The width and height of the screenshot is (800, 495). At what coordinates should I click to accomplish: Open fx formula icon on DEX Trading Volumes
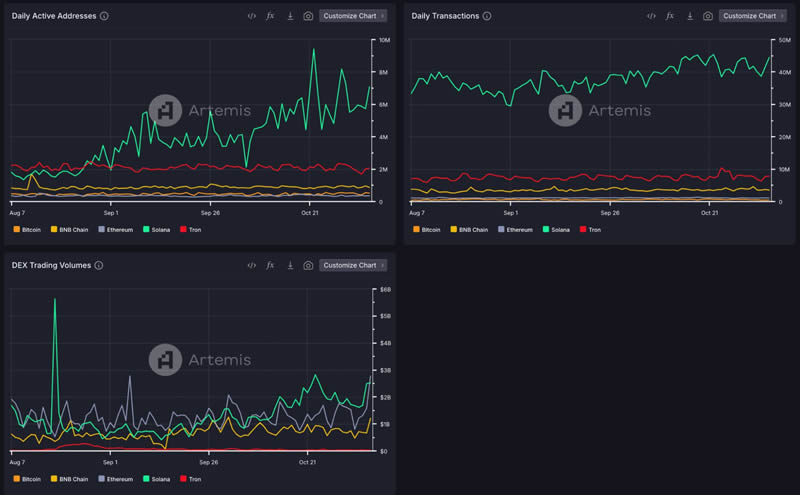(x=270, y=265)
